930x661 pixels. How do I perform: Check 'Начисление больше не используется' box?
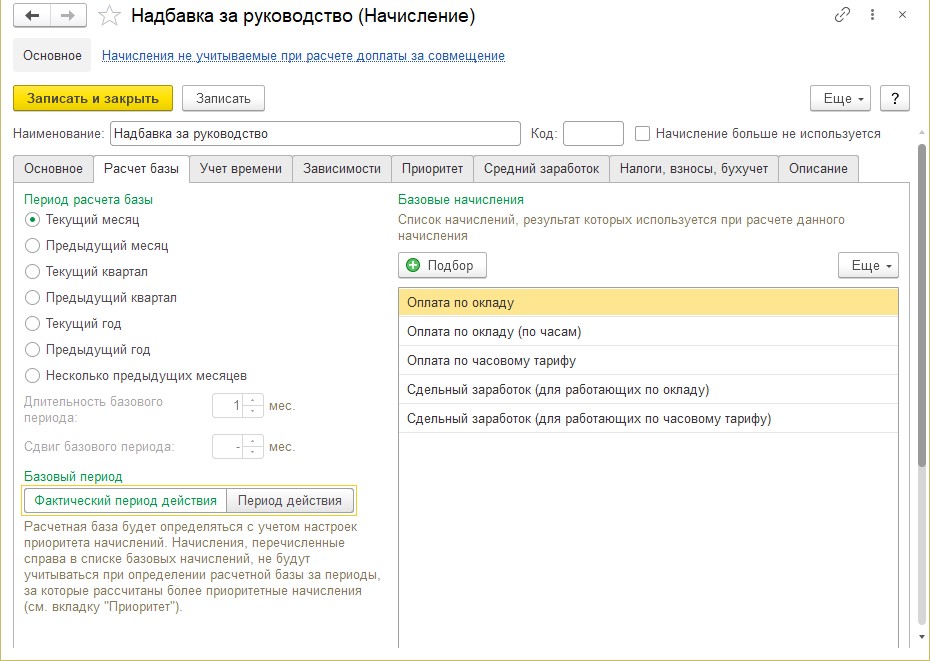point(642,134)
